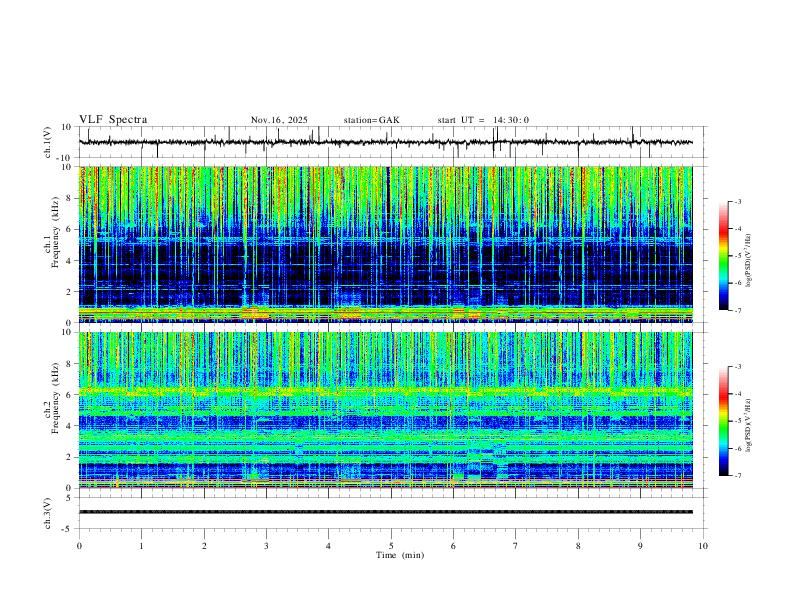Click the ch.2 color scale bar
Screen dimensions: 792x612
coord(724,421)
